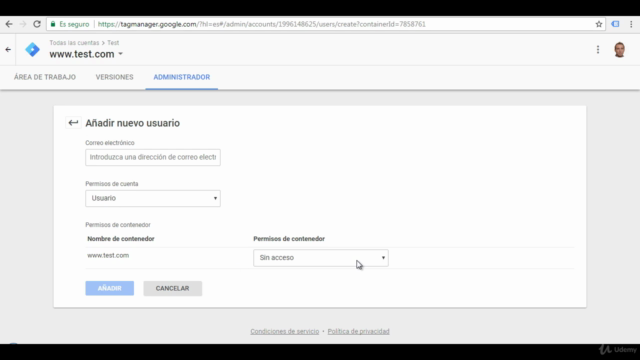The width and height of the screenshot is (640, 360).
Task: Switch to VERSIONES tab
Action: (x=114, y=77)
